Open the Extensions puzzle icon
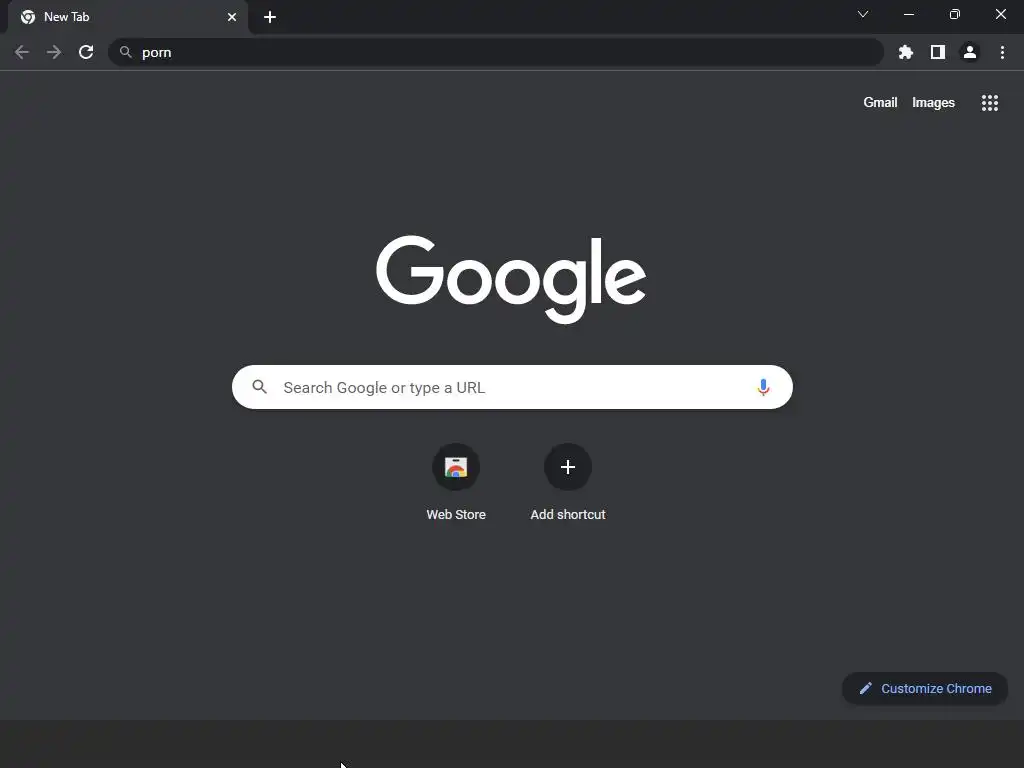 [905, 52]
